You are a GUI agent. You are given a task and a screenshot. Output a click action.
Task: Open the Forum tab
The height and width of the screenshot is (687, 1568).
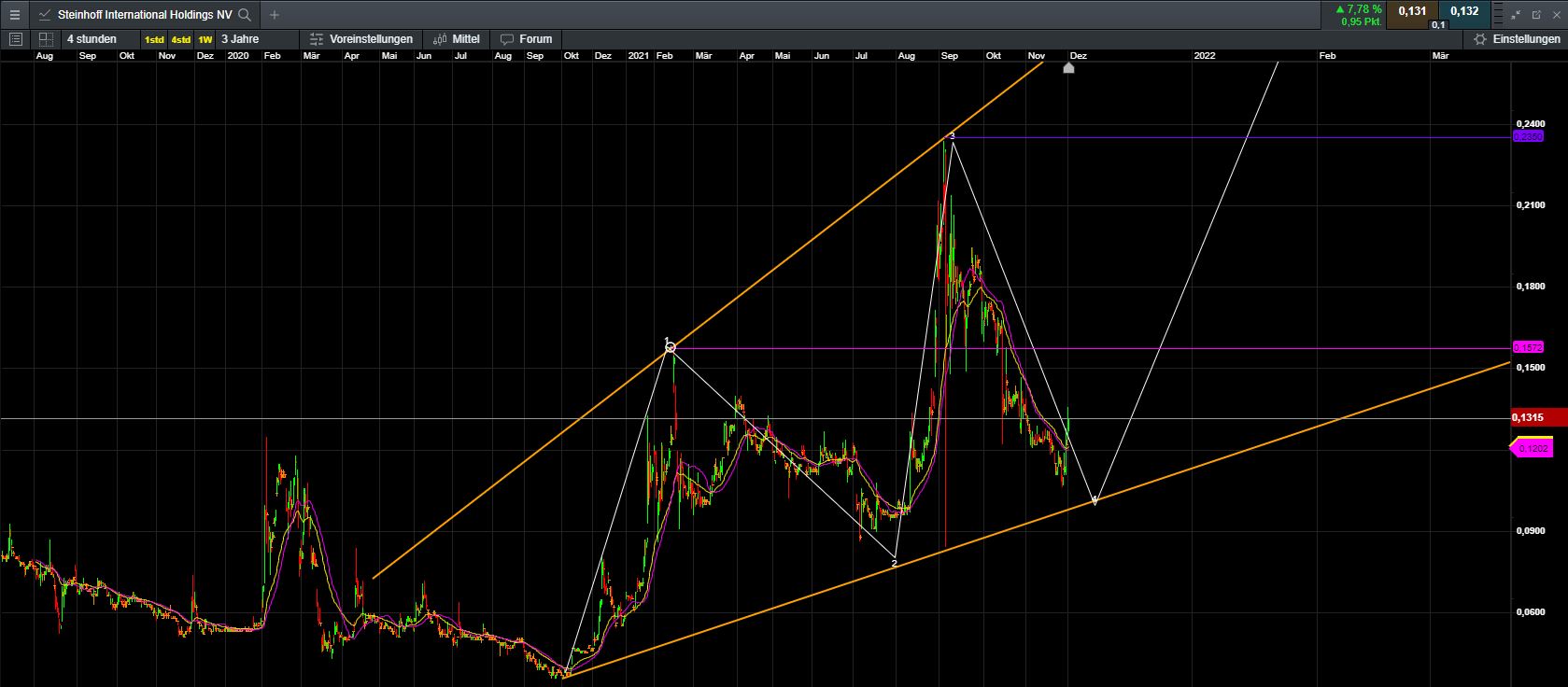point(527,39)
